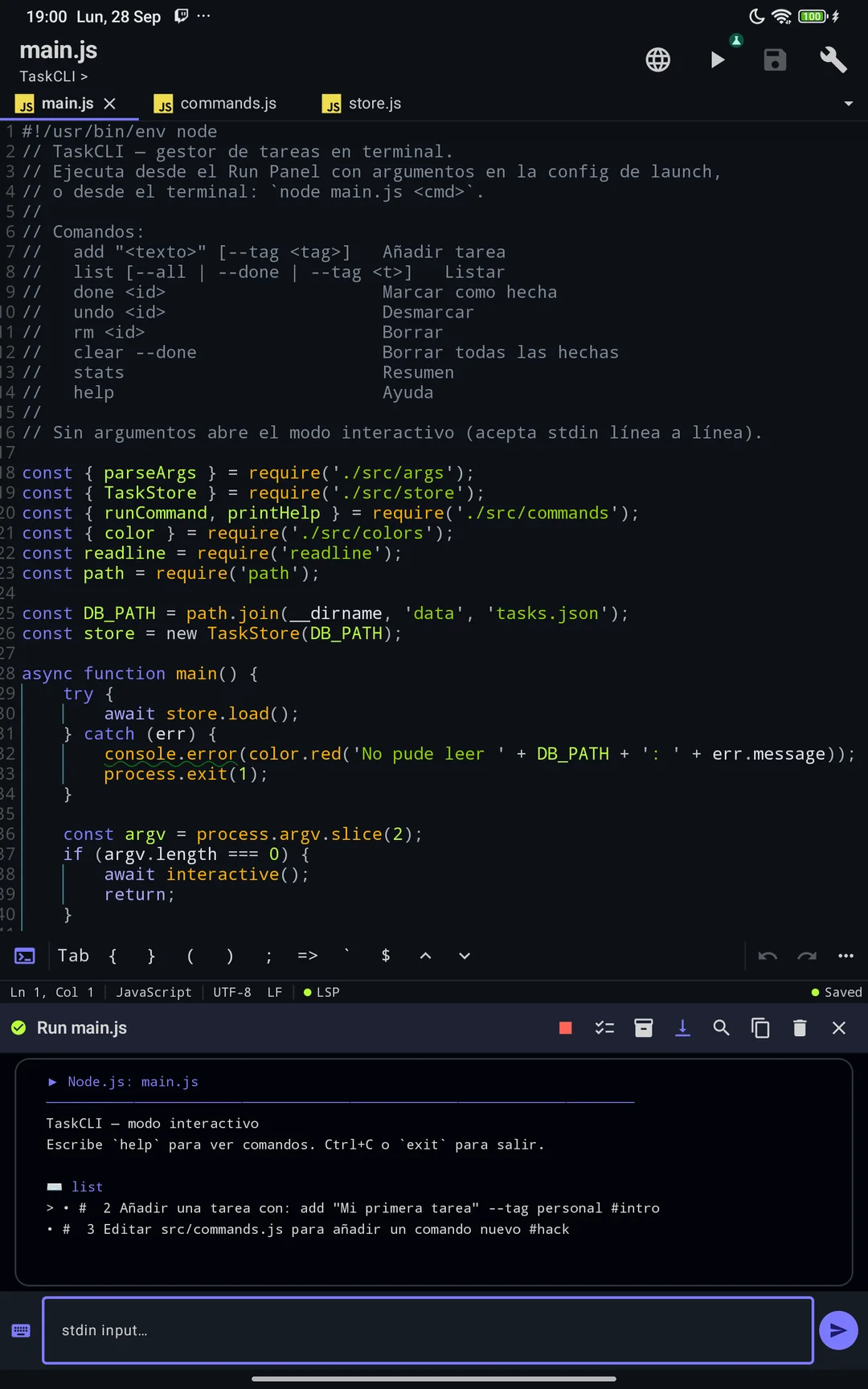Open the Ln 1, Col 1 position indicator
The height and width of the screenshot is (1389, 868).
coord(52,993)
